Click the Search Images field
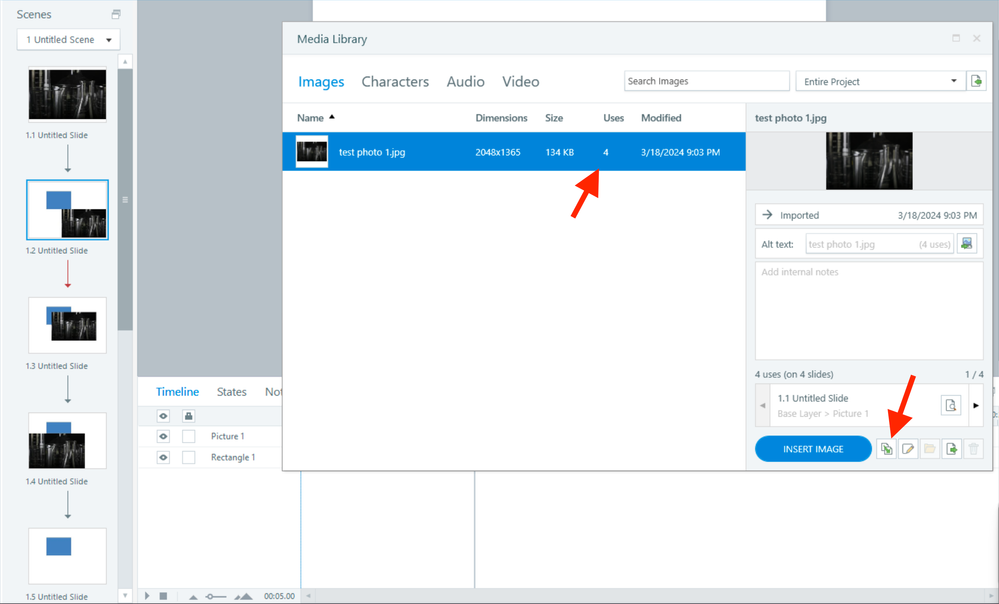 pyautogui.click(x=707, y=81)
